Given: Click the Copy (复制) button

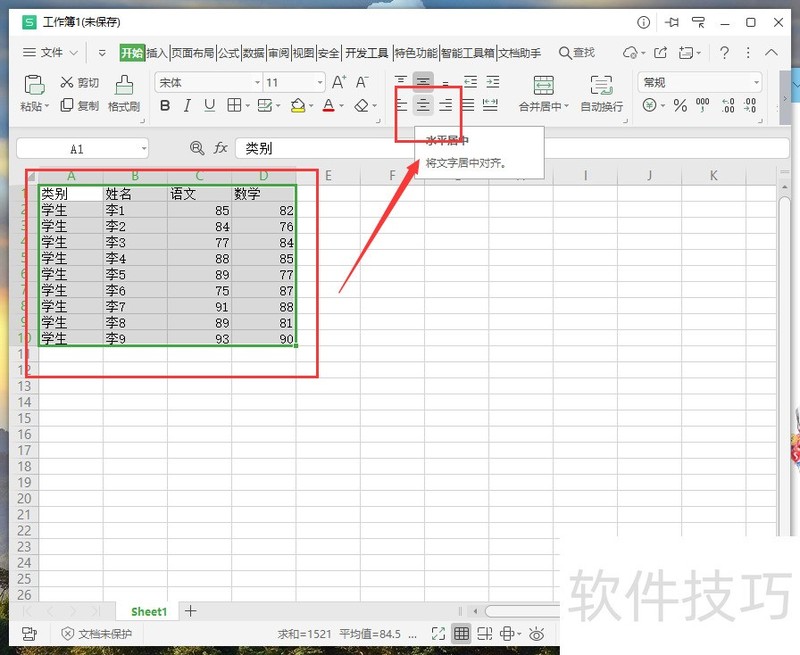Looking at the screenshot, I should [x=79, y=106].
